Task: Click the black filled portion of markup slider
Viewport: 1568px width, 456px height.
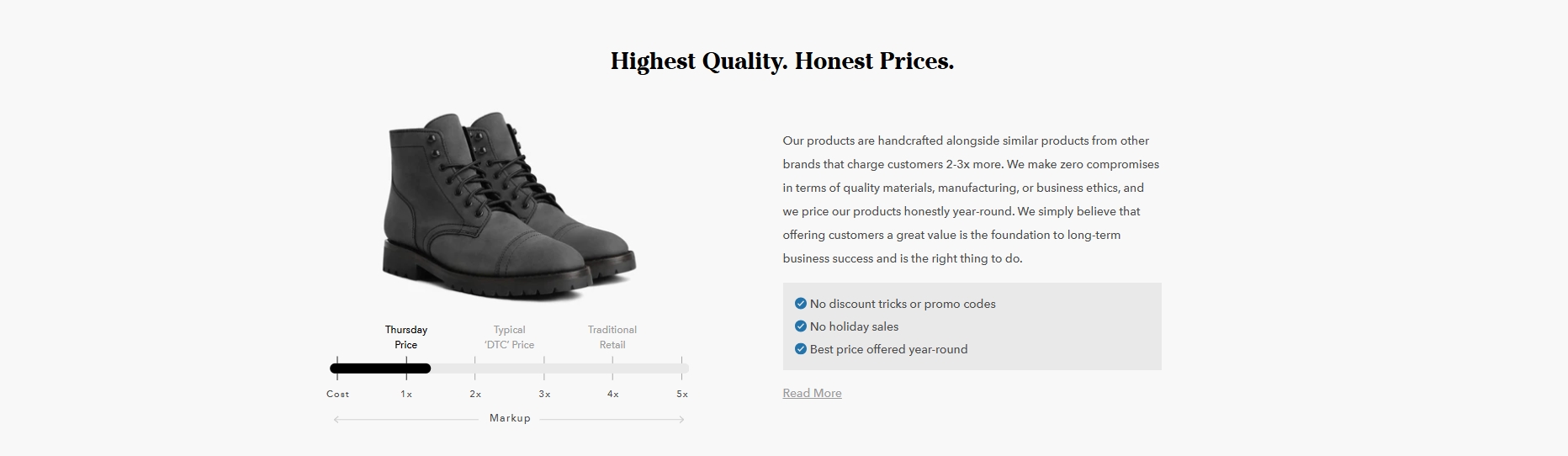Action: 380,369
